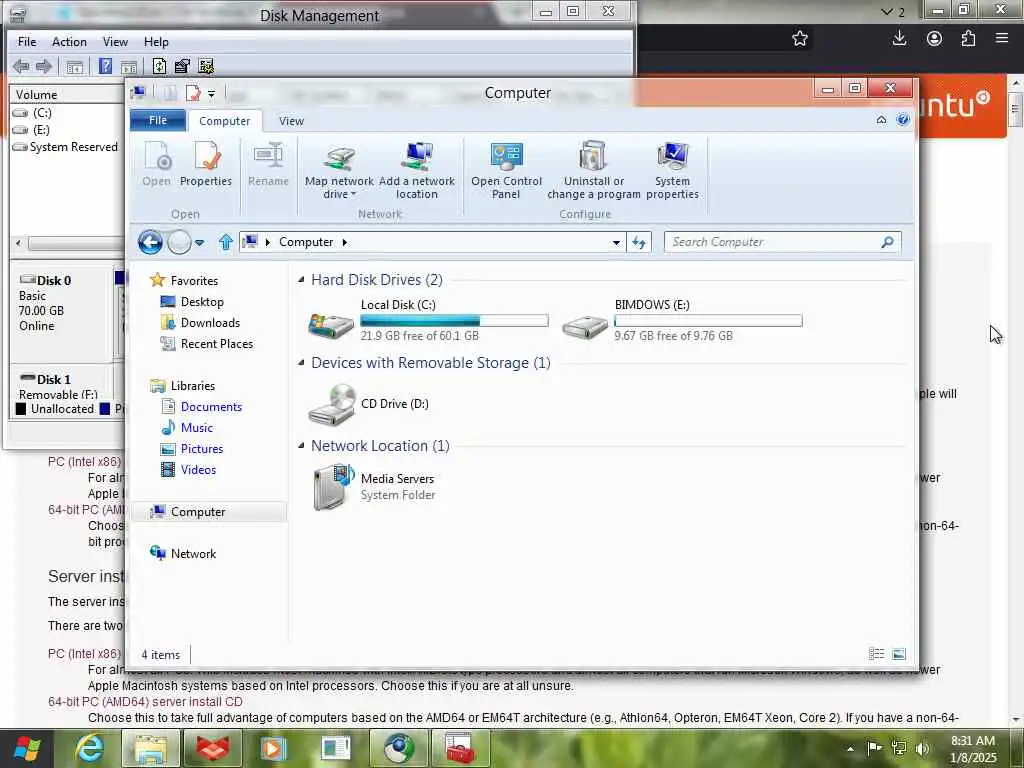Collapse Devices with Removable Storage group

point(301,362)
